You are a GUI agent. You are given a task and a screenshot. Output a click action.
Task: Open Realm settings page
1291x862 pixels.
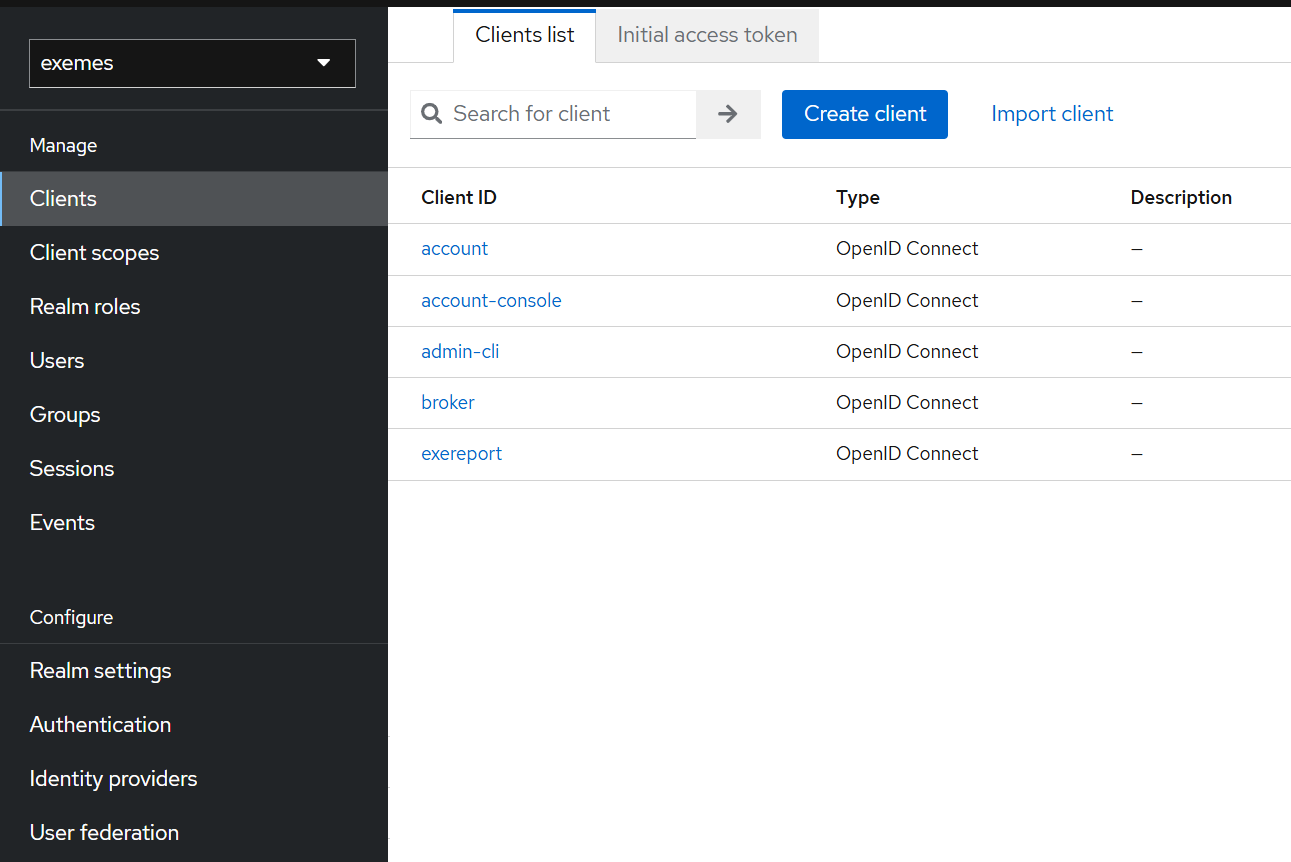point(100,671)
